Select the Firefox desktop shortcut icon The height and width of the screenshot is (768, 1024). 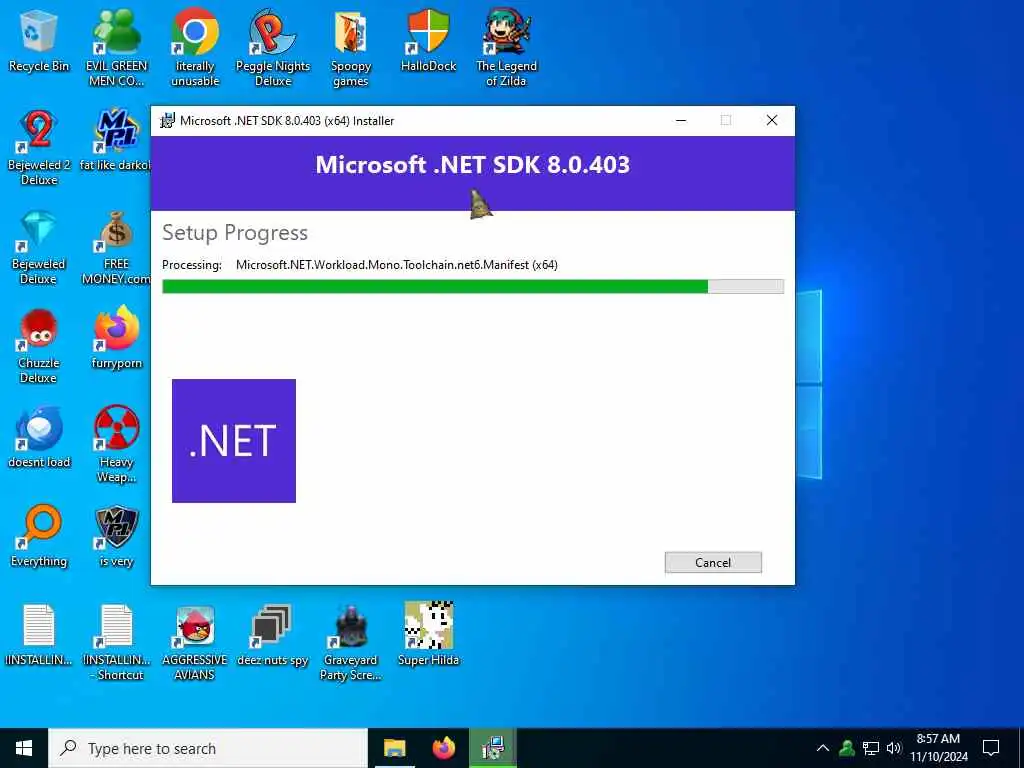click(116, 338)
